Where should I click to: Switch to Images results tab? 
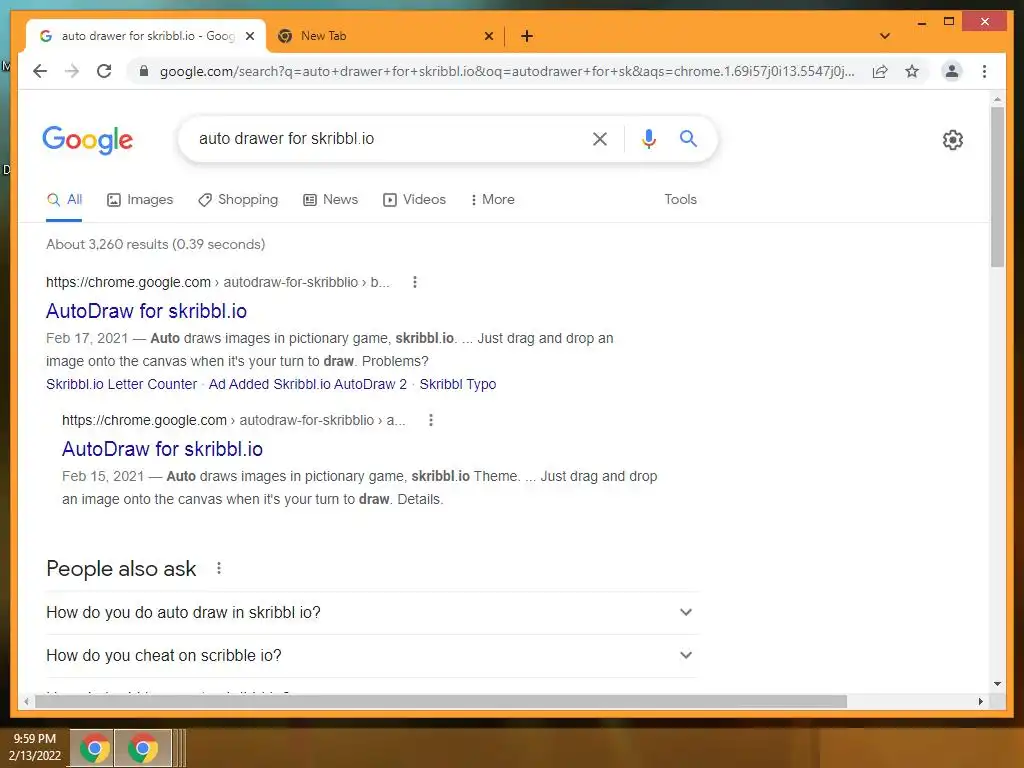[140, 200]
